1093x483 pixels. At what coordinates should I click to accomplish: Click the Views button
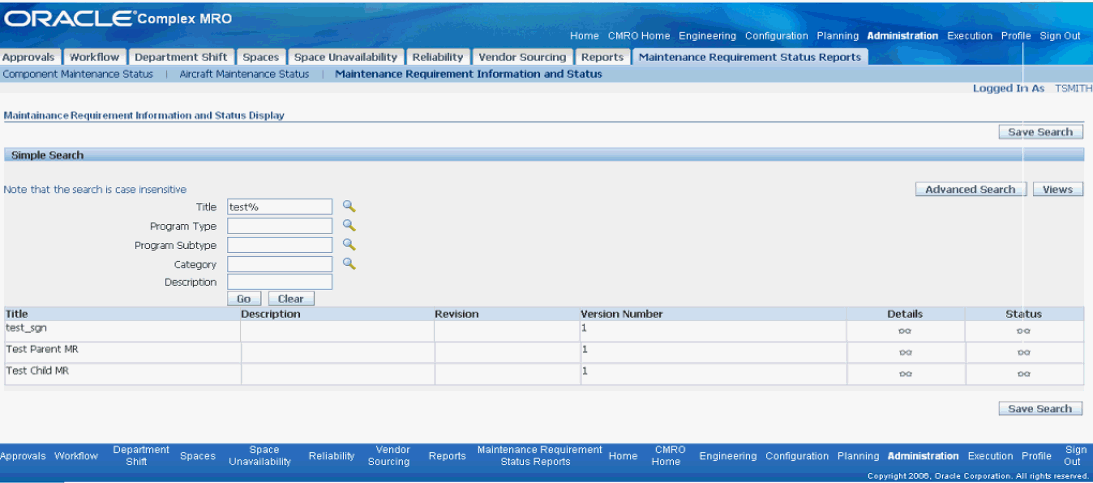1057,190
